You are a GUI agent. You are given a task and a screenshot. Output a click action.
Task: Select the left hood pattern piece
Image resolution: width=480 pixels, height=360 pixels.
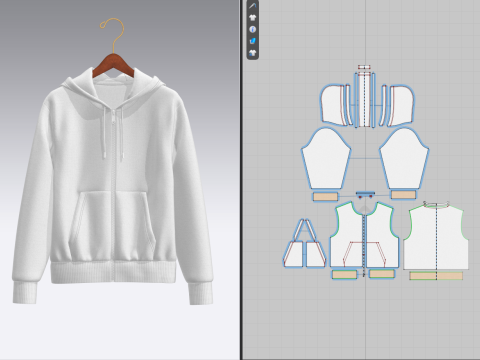click(x=332, y=105)
